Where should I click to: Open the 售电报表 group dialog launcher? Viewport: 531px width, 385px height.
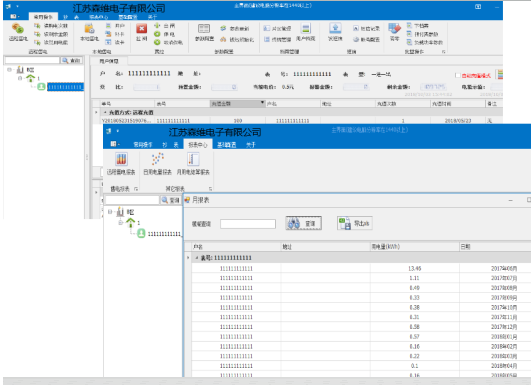136,189
